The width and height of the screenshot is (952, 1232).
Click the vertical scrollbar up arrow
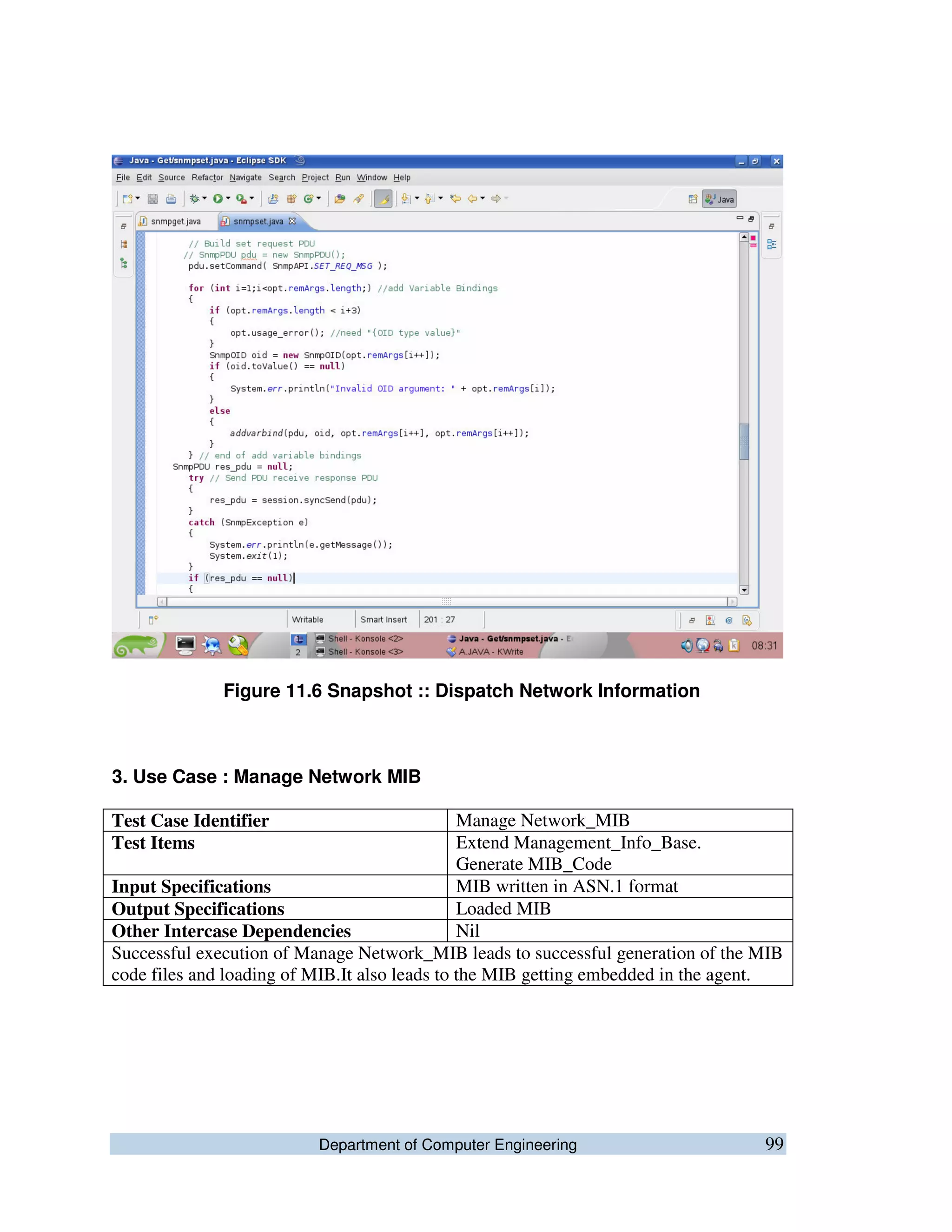click(744, 238)
